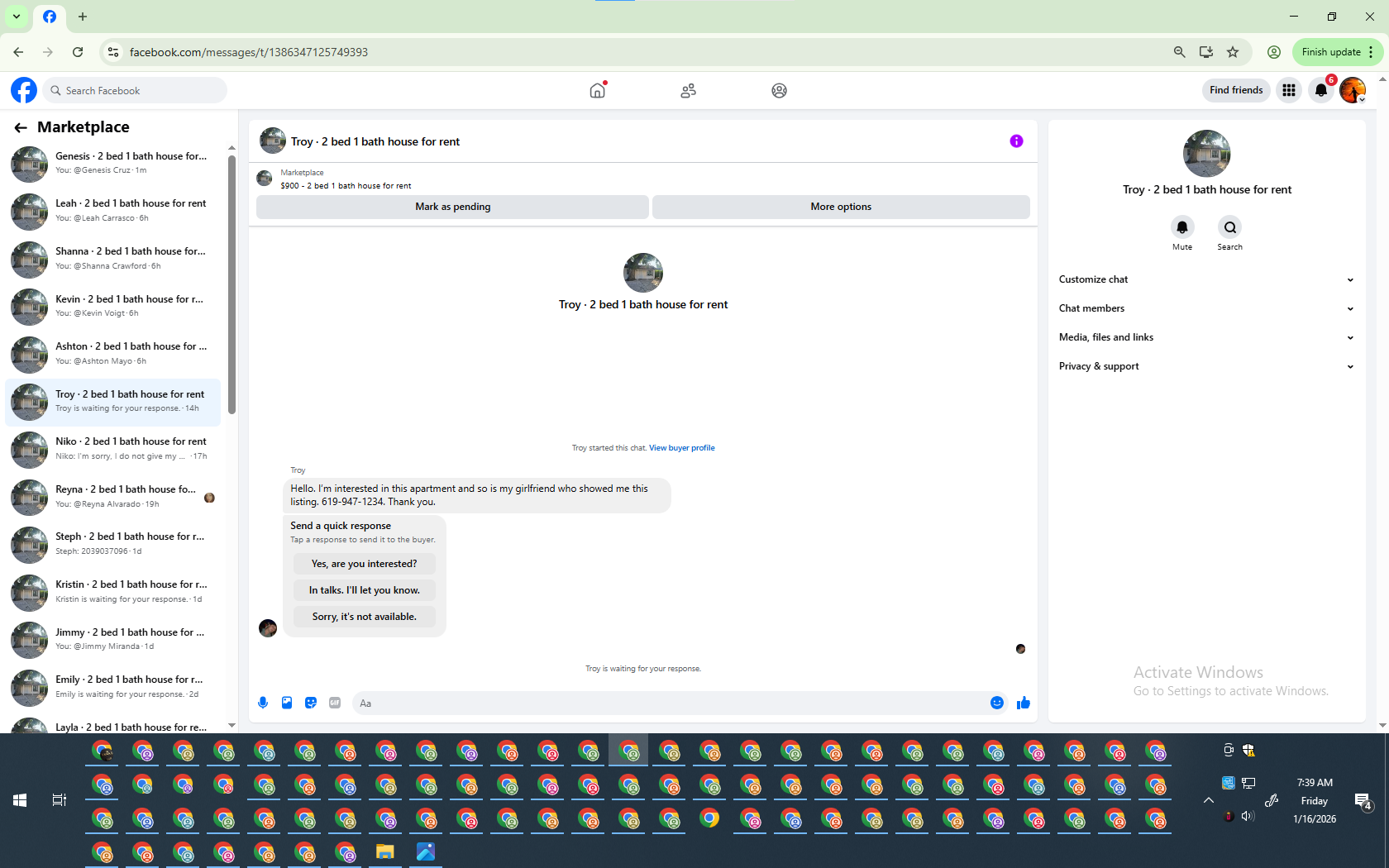
Task: Open the GIF picker icon
Action: 335,703
